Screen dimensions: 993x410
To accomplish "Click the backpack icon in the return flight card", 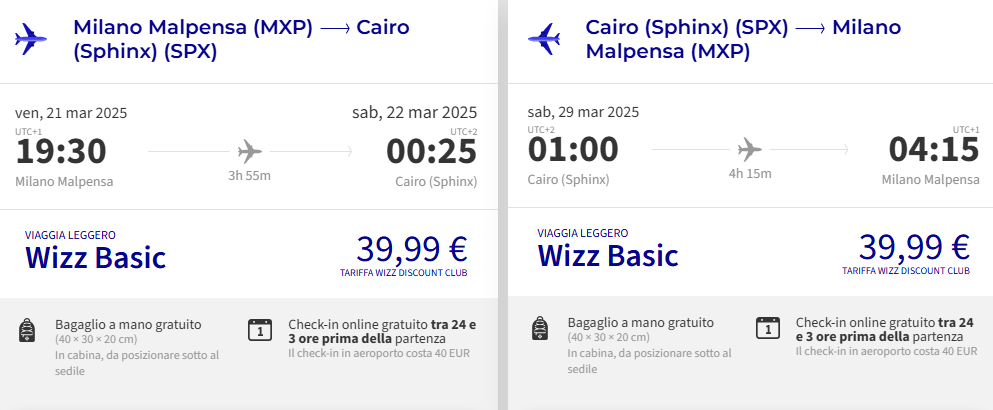I will 540,328.
